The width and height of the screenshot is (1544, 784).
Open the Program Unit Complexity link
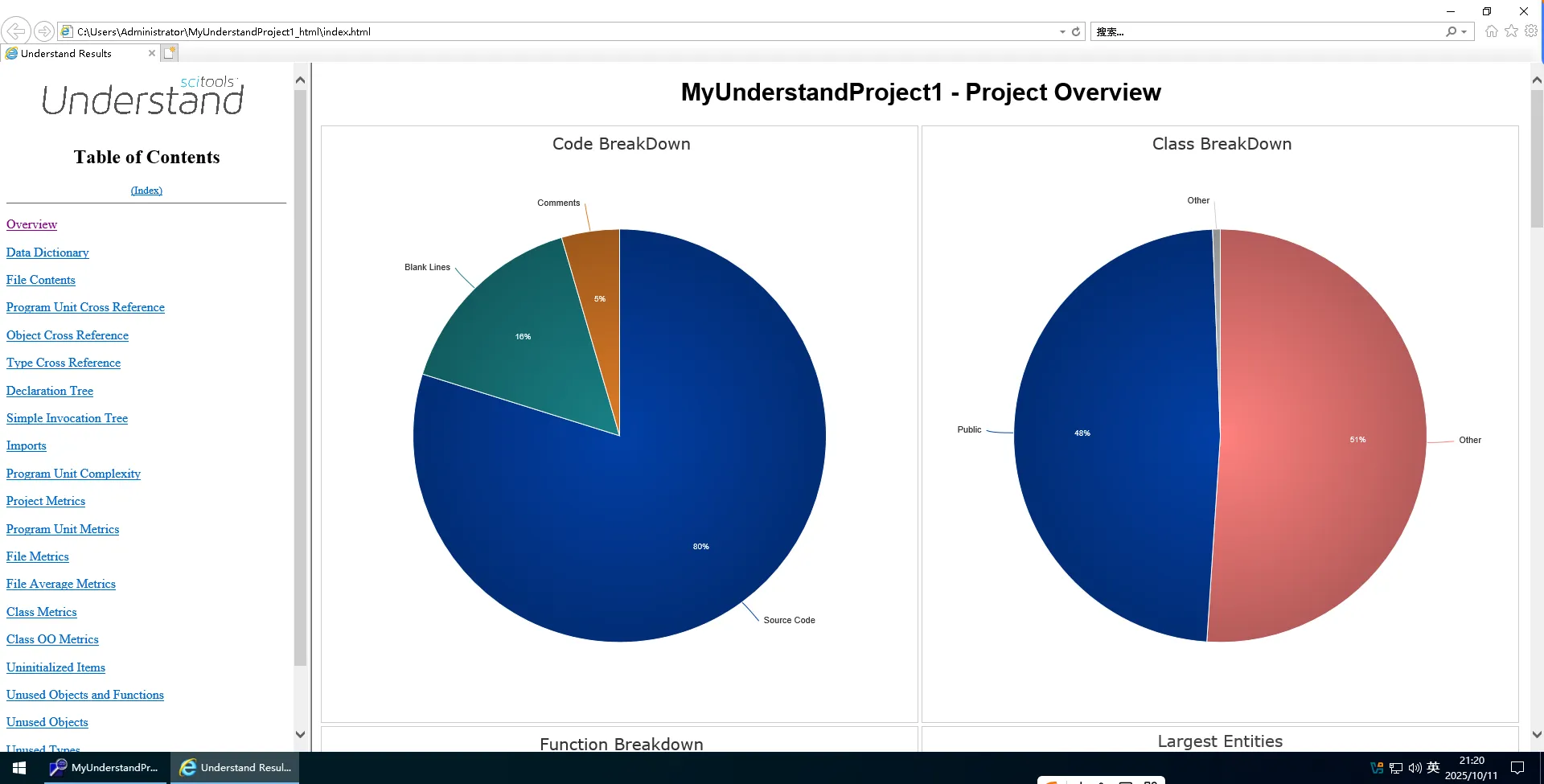click(x=73, y=474)
